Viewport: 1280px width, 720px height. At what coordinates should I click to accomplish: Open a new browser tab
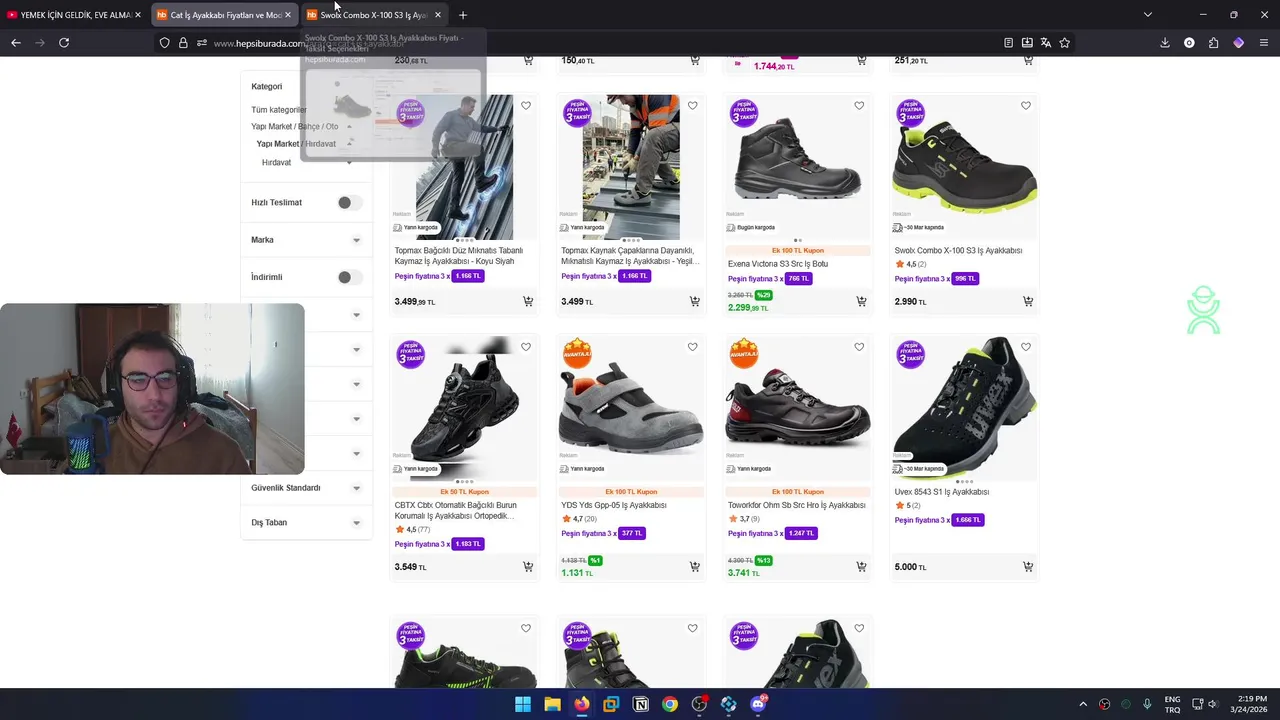(462, 15)
